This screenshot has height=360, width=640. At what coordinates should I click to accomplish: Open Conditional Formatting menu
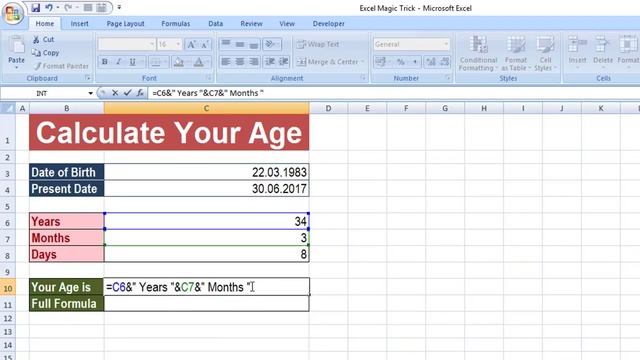pyautogui.click(x=478, y=53)
